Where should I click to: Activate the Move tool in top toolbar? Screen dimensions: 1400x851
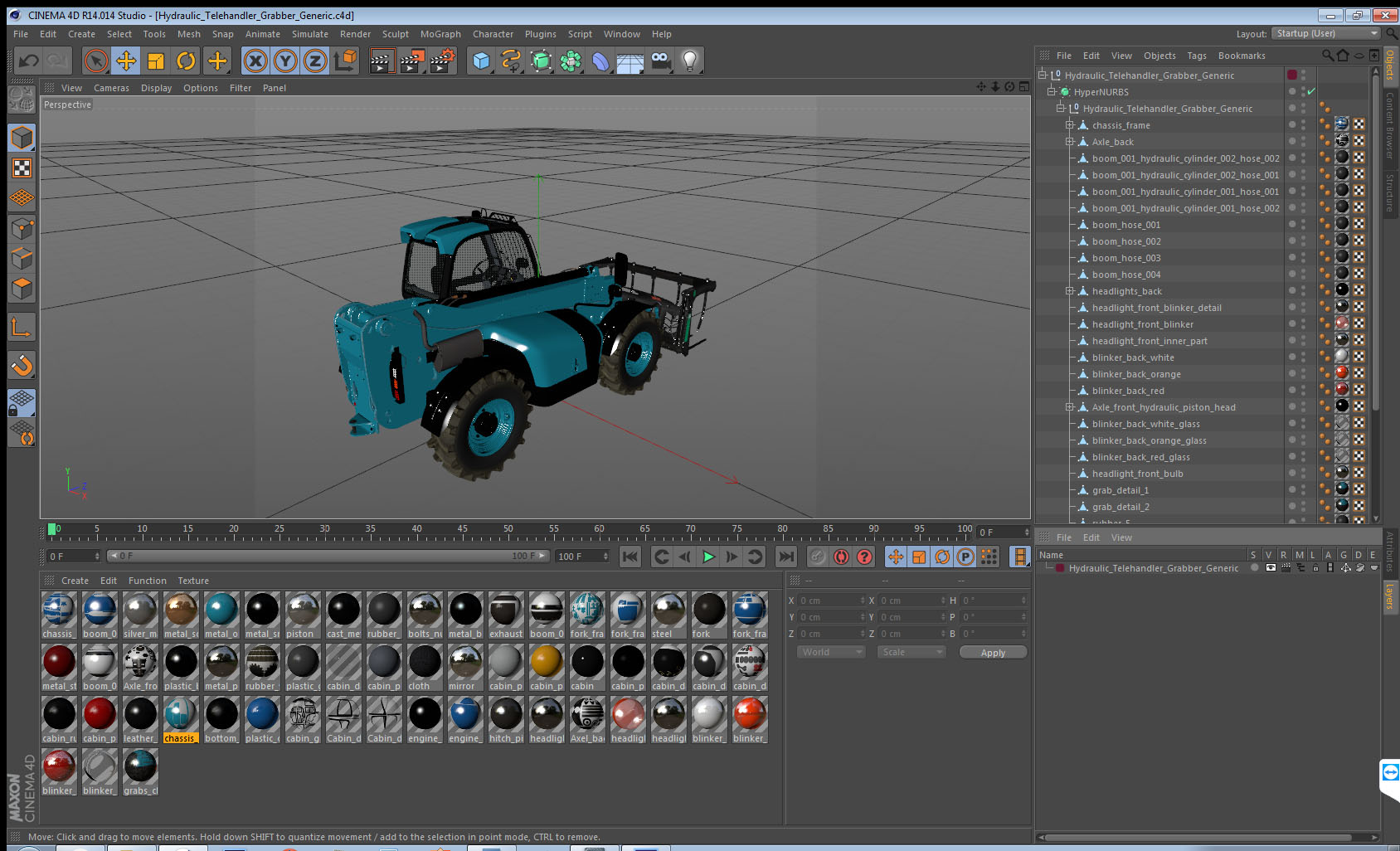point(126,61)
